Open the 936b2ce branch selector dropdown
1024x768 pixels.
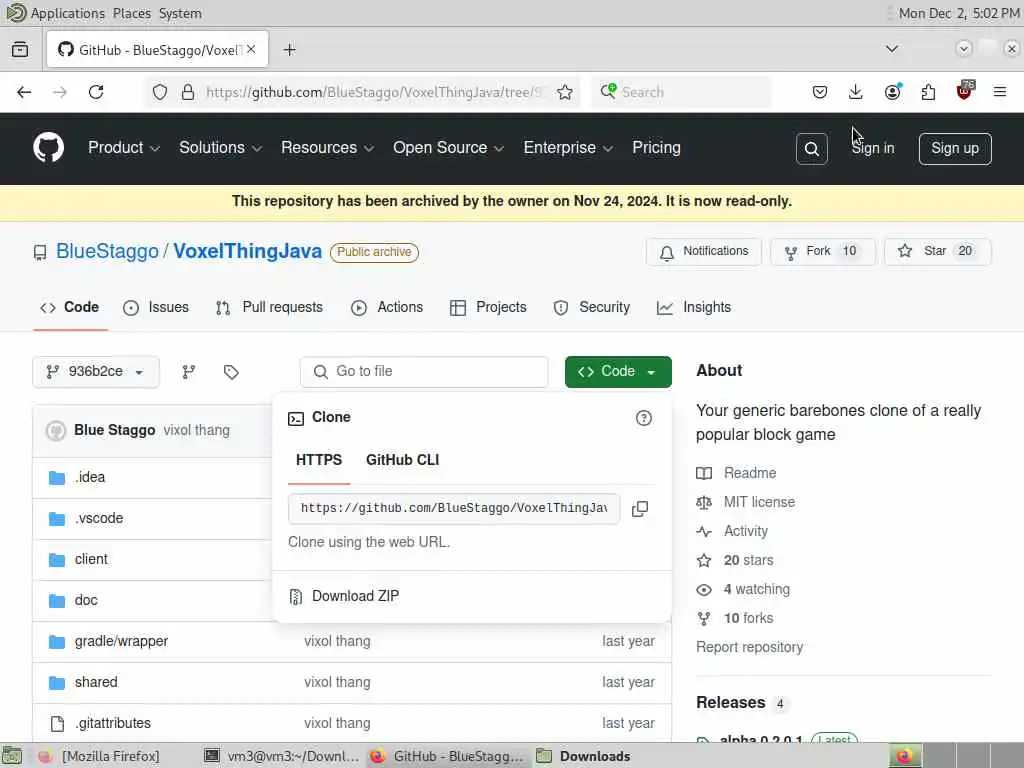[x=96, y=372]
